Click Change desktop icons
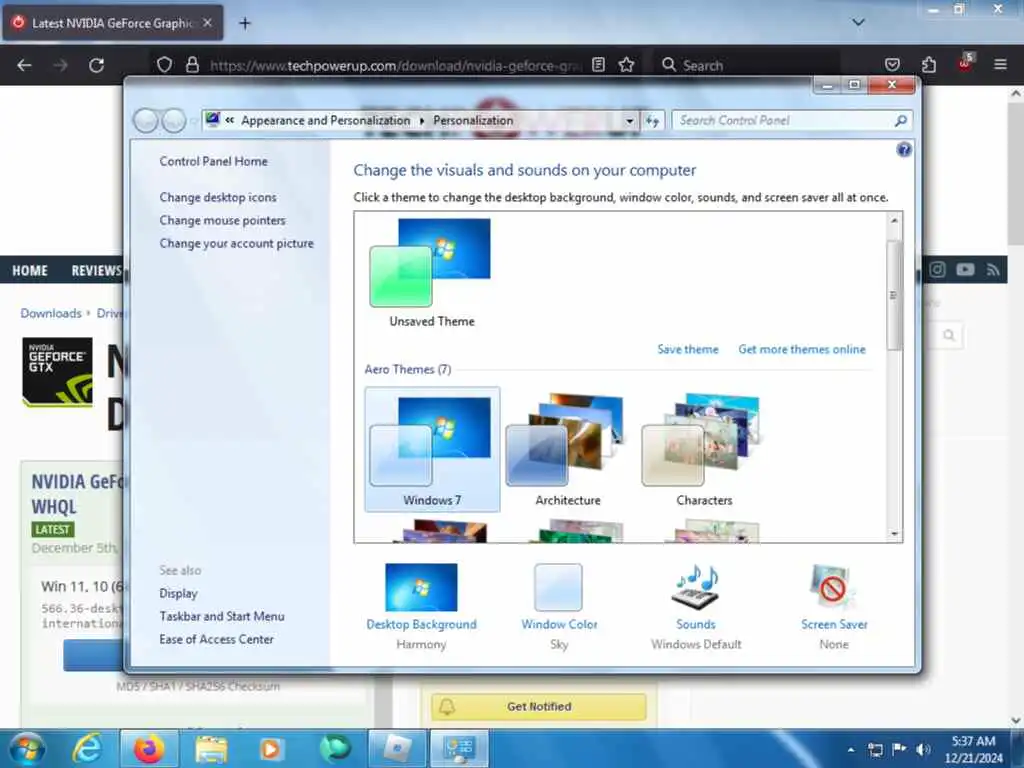The width and height of the screenshot is (1024, 768). (218, 197)
